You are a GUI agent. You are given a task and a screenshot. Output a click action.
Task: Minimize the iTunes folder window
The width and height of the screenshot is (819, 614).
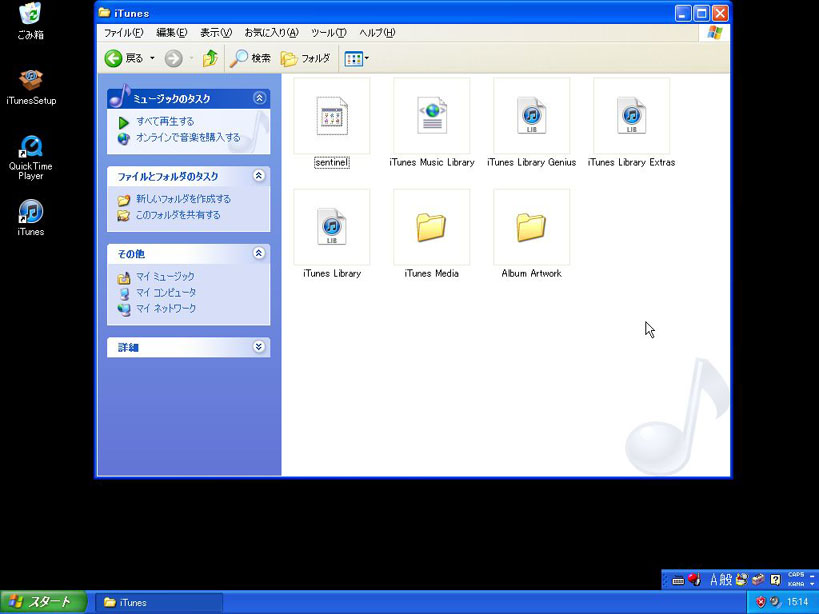click(x=683, y=13)
